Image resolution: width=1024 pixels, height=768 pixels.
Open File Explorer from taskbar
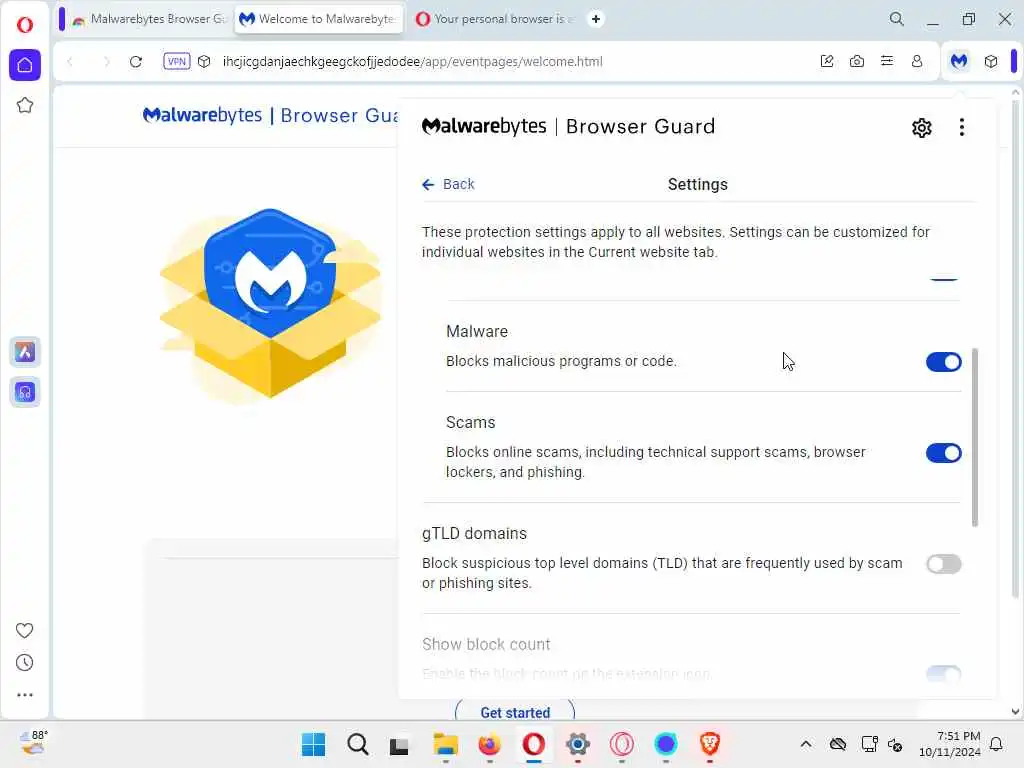[445, 744]
